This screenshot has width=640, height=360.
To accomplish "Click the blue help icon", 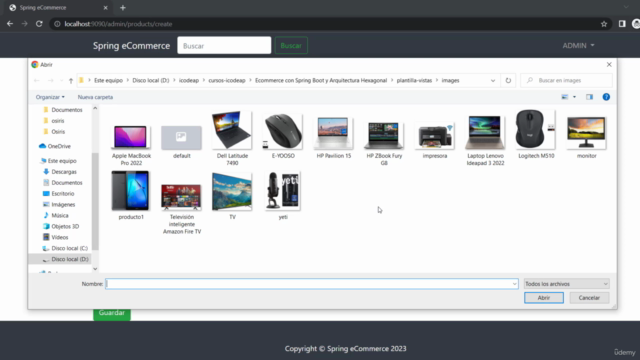I will click(x=606, y=97).
